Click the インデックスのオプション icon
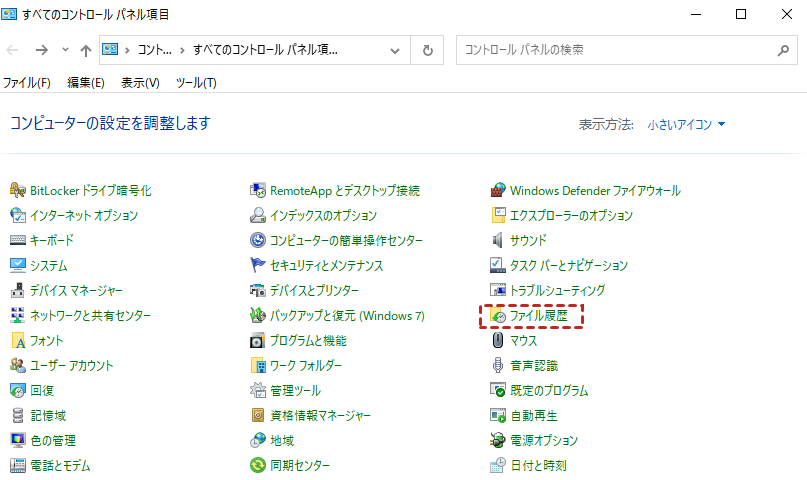The image size is (807, 480). (258, 215)
